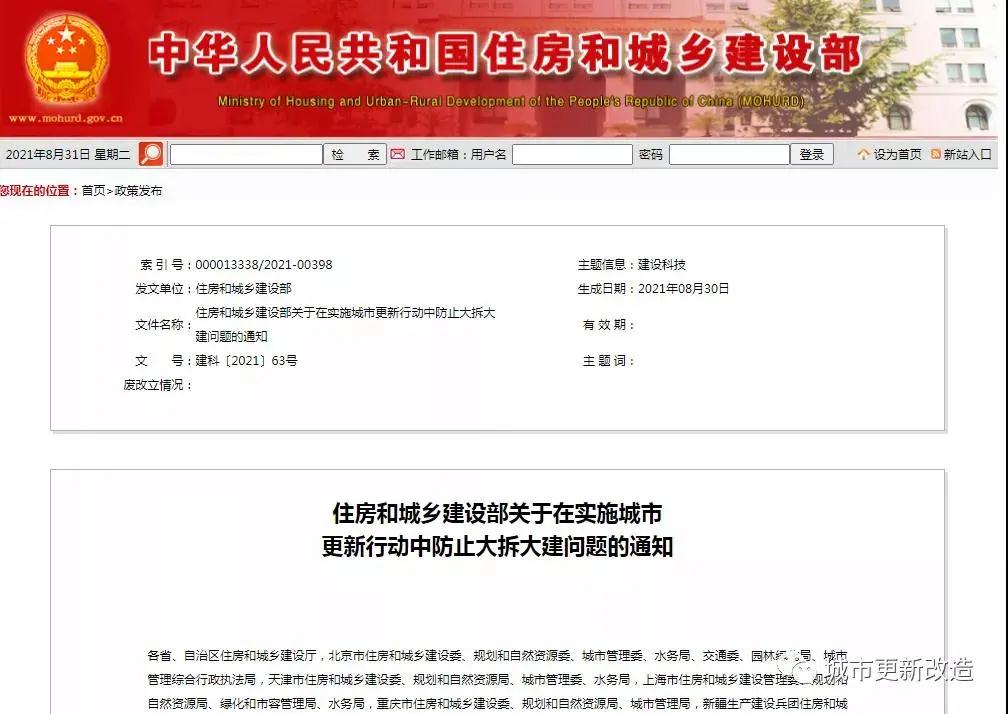Click the 有效期 label

tap(608, 325)
